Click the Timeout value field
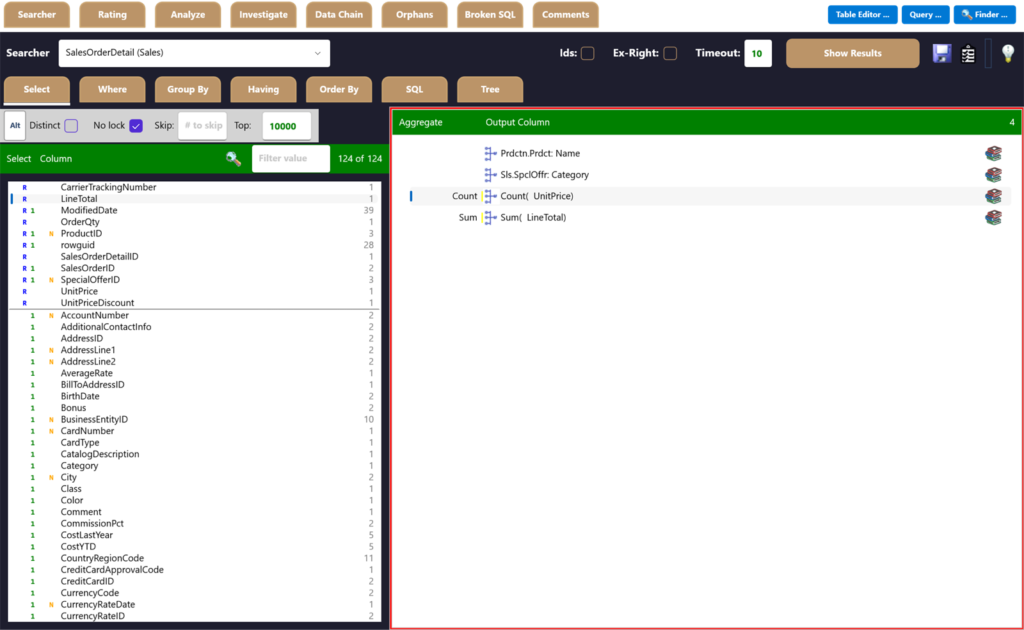 [x=758, y=54]
